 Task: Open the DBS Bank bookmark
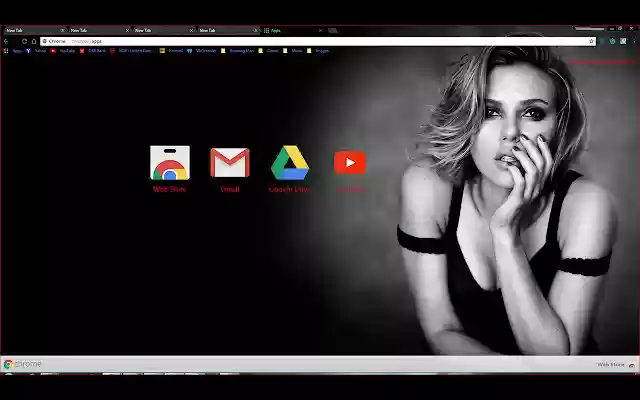pos(93,51)
